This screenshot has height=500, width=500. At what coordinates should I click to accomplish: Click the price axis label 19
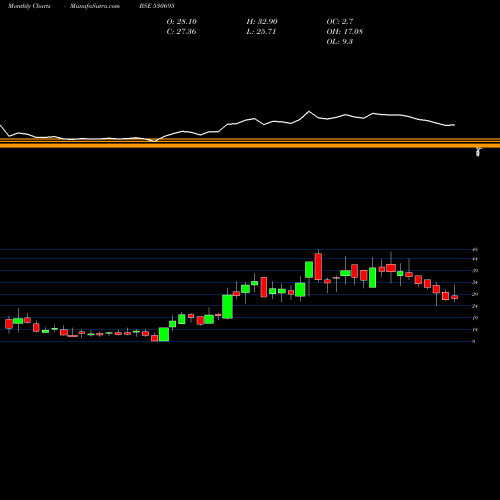click(475, 318)
